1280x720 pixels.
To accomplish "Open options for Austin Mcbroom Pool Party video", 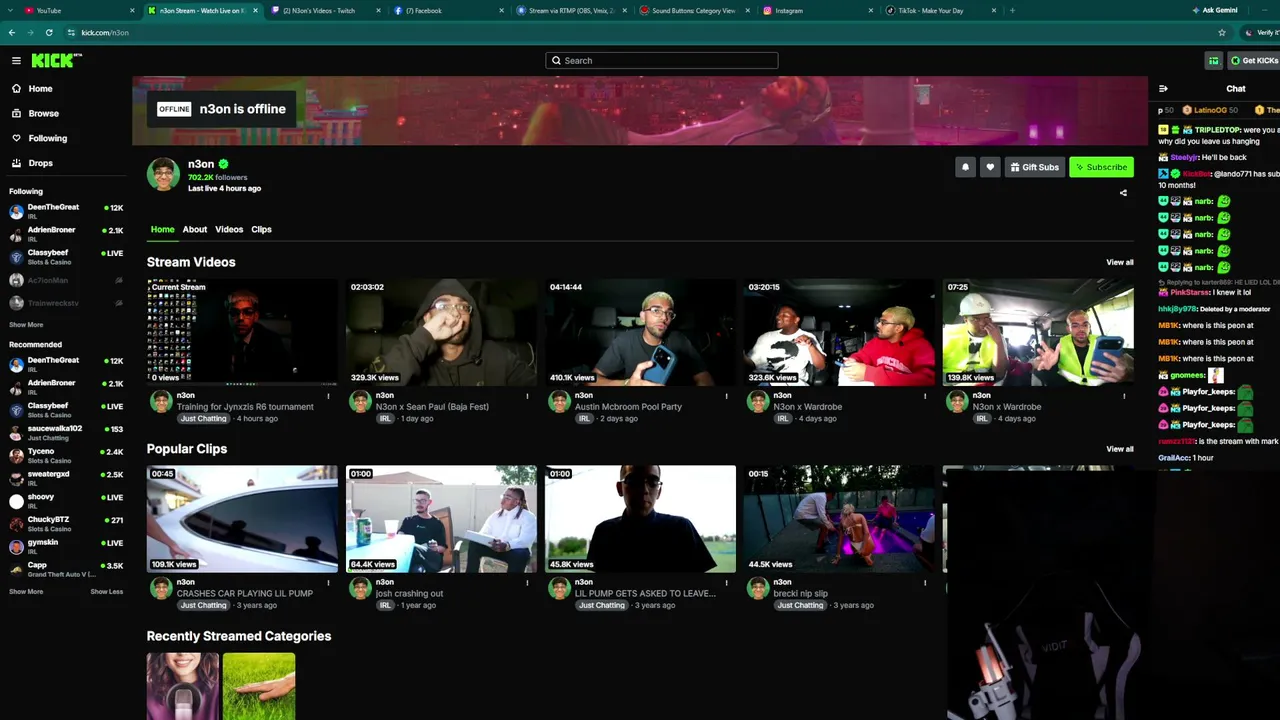I will [726, 397].
